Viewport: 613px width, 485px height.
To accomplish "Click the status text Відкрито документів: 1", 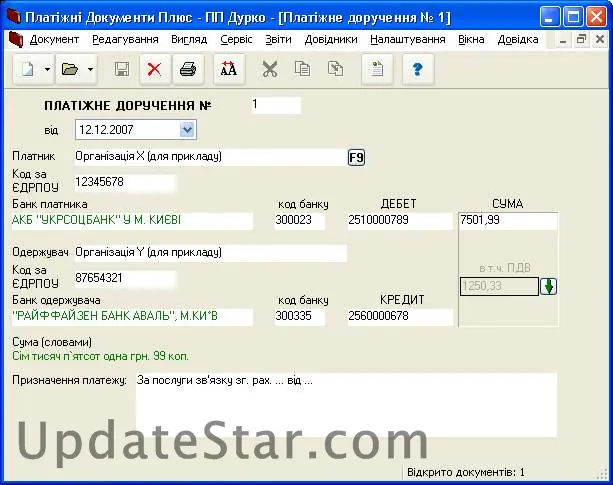I will coord(466,472).
